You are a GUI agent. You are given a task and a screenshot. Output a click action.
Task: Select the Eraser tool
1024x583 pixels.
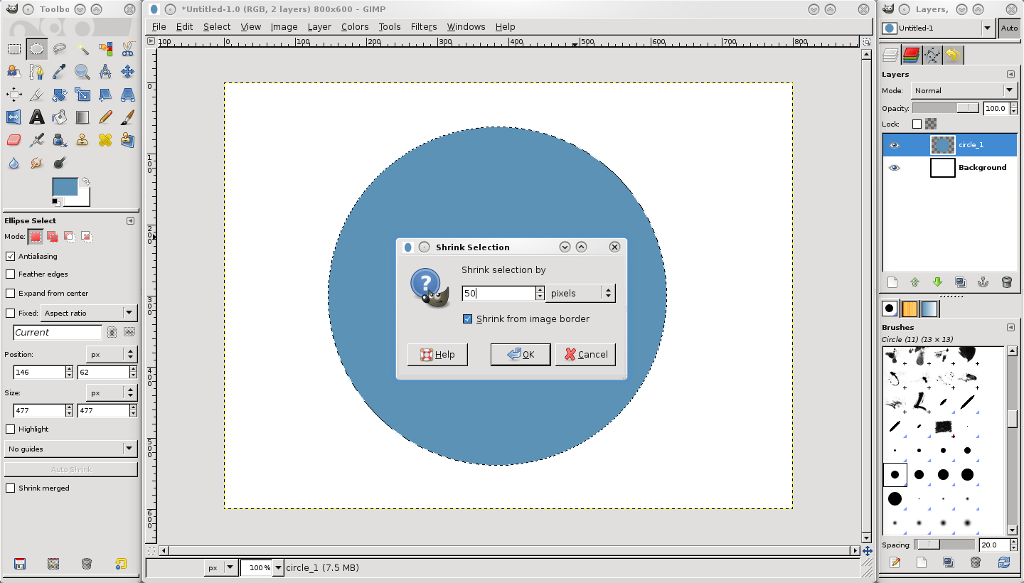click(x=14, y=140)
